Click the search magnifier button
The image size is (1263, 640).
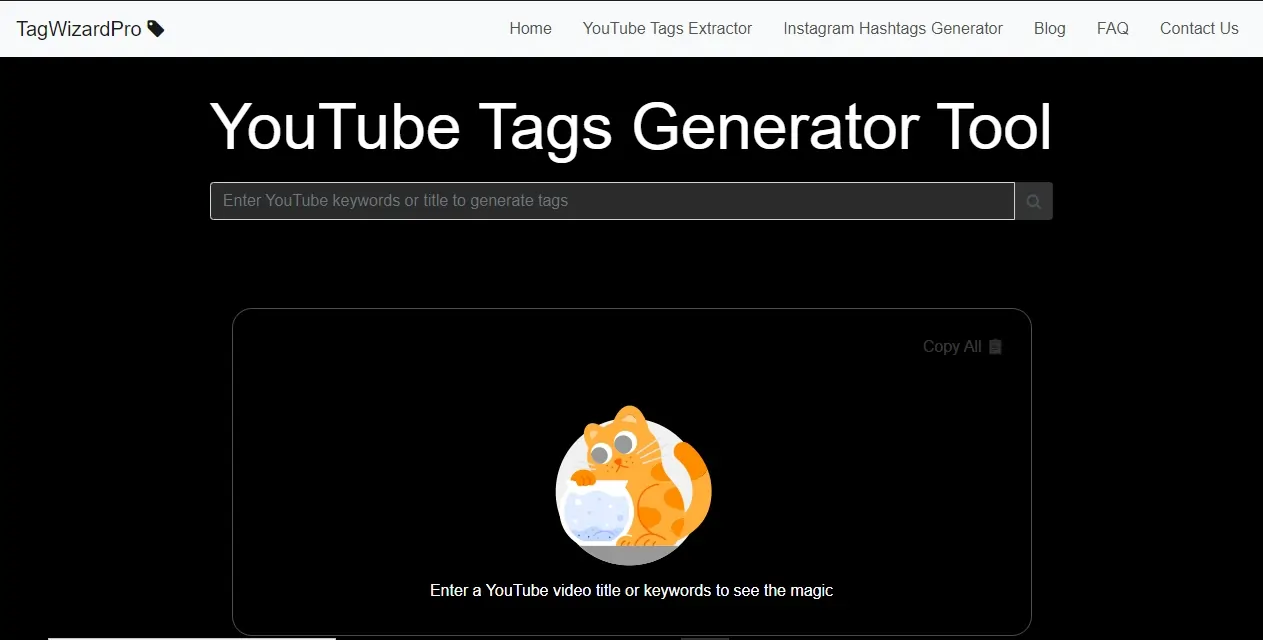[x=1034, y=201]
